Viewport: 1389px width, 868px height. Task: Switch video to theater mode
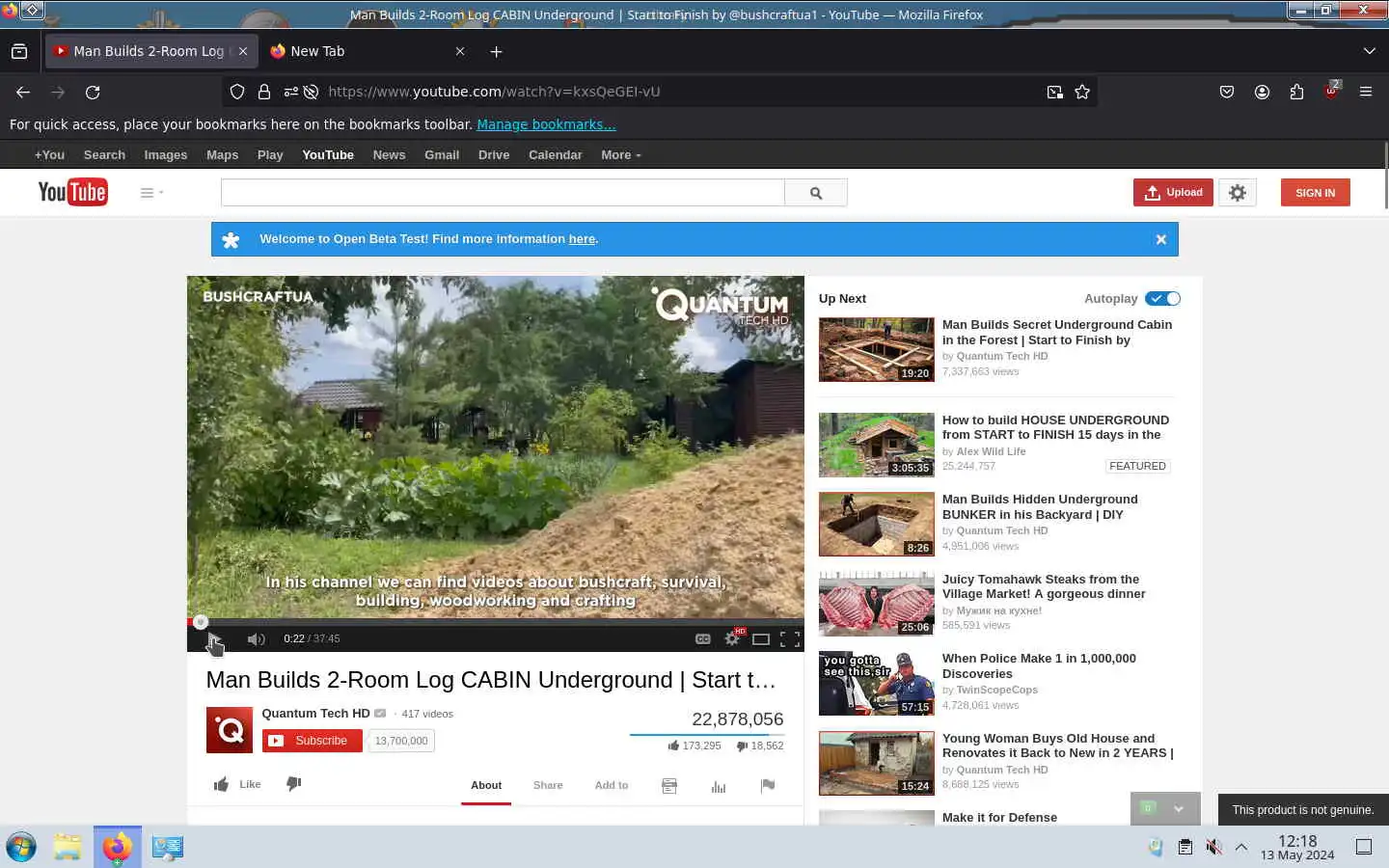(x=761, y=639)
